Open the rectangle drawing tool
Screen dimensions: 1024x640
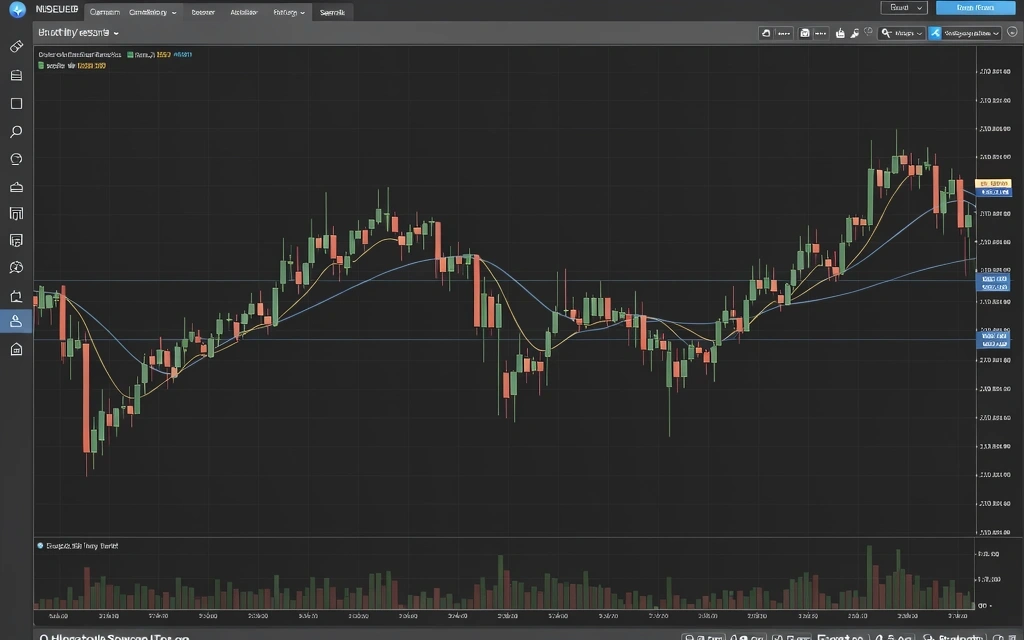pyautogui.click(x=15, y=102)
